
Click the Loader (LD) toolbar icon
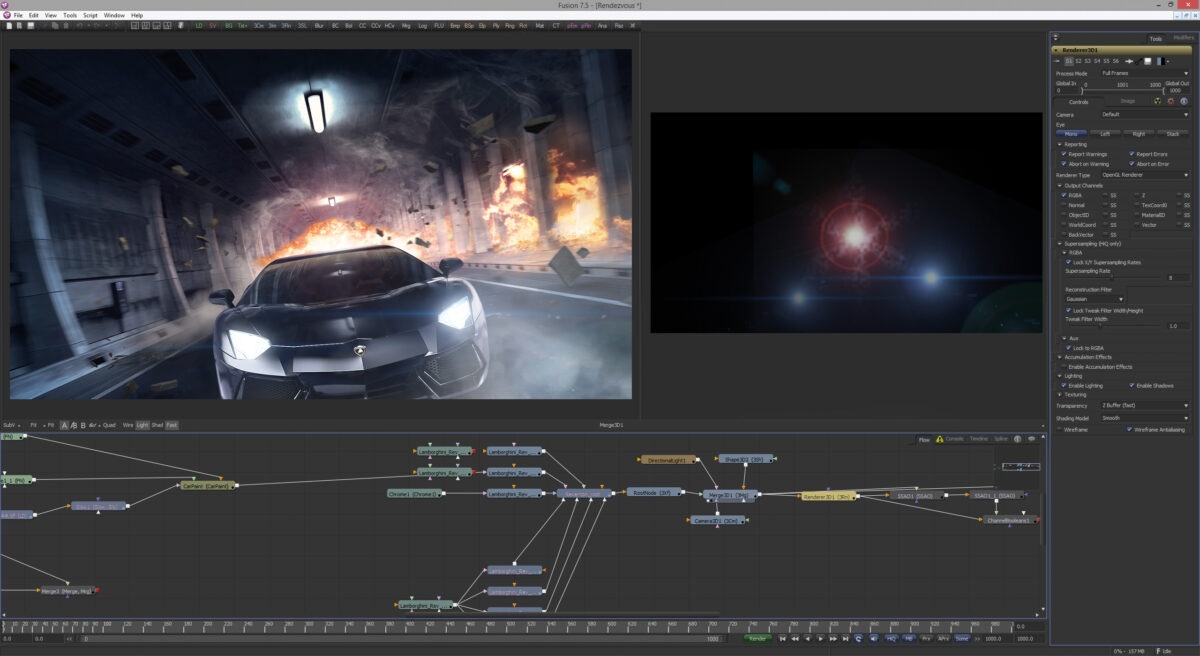point(198,25)
